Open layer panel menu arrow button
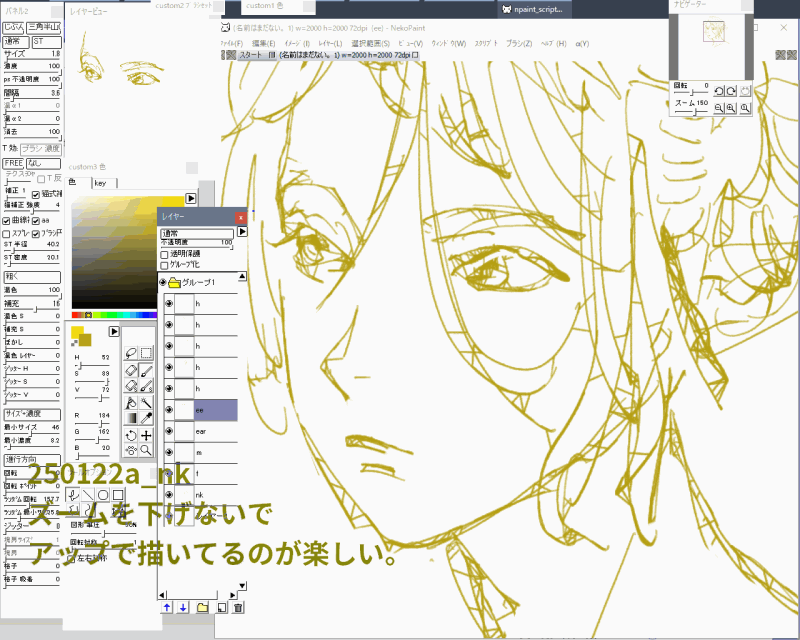 (x=242, y=232)
